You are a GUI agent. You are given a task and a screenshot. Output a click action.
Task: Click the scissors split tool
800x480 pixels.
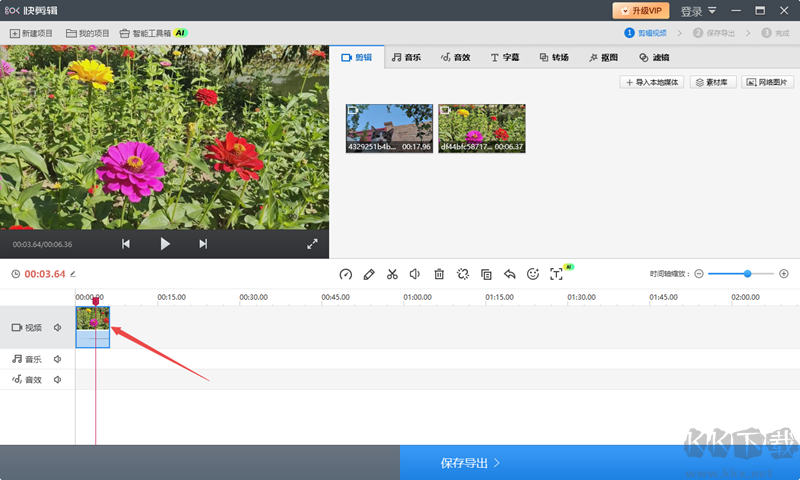(x=392, y=274)
